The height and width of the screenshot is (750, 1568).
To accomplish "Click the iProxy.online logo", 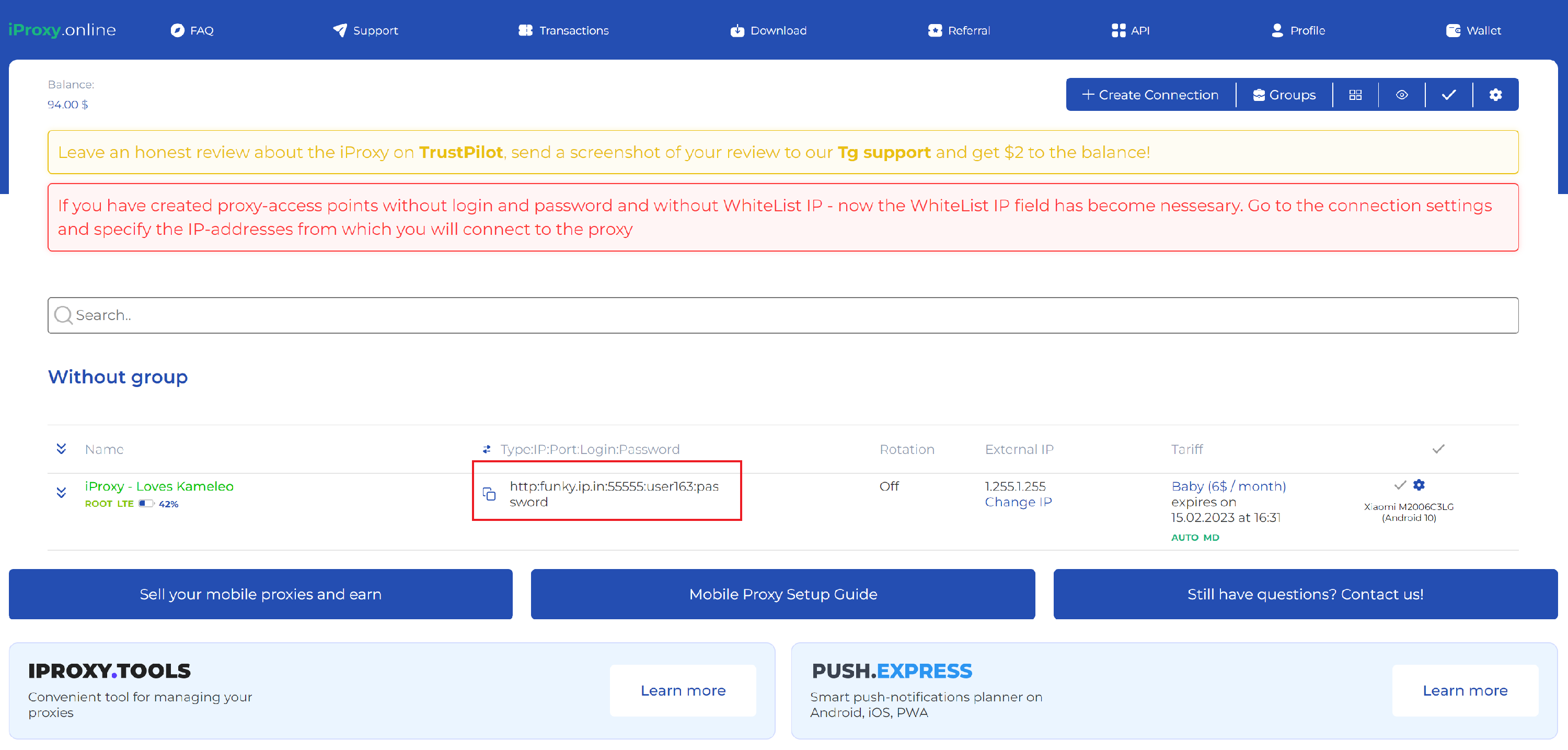I will coord(62,30).
